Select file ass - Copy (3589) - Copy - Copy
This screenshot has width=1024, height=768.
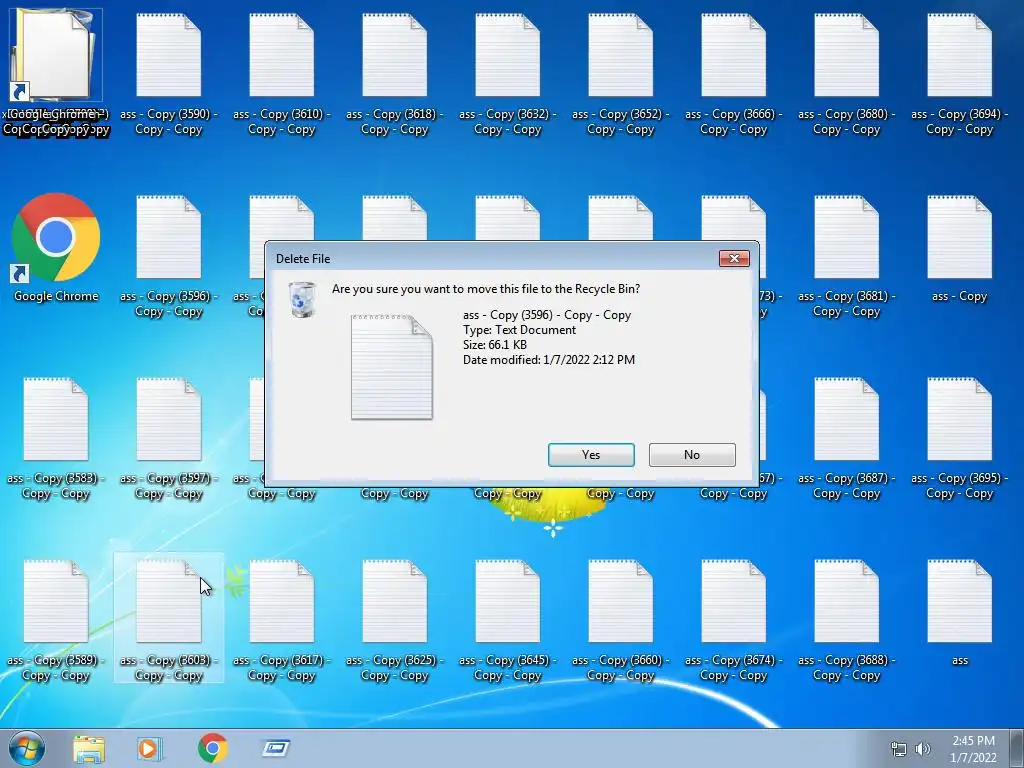click(56, 620)
